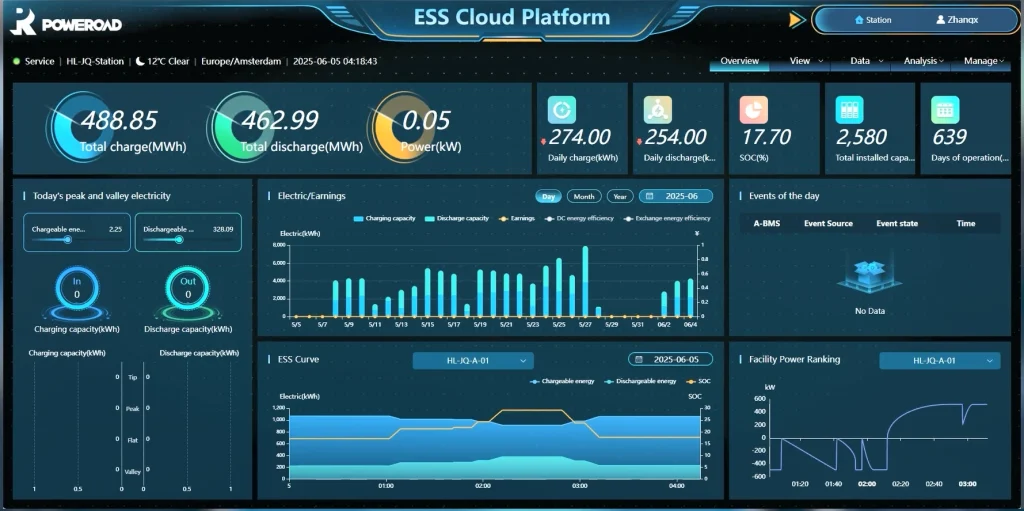The width and height of the screenshot is (1024, 511).
Task: Click the SOC pie chart icon
Action: [x=753, y=110]
